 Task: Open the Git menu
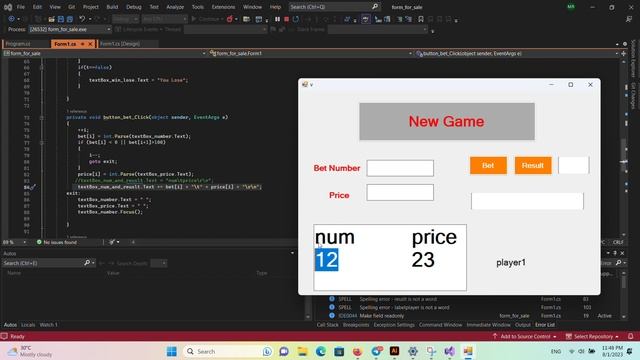tap(71, 7)
